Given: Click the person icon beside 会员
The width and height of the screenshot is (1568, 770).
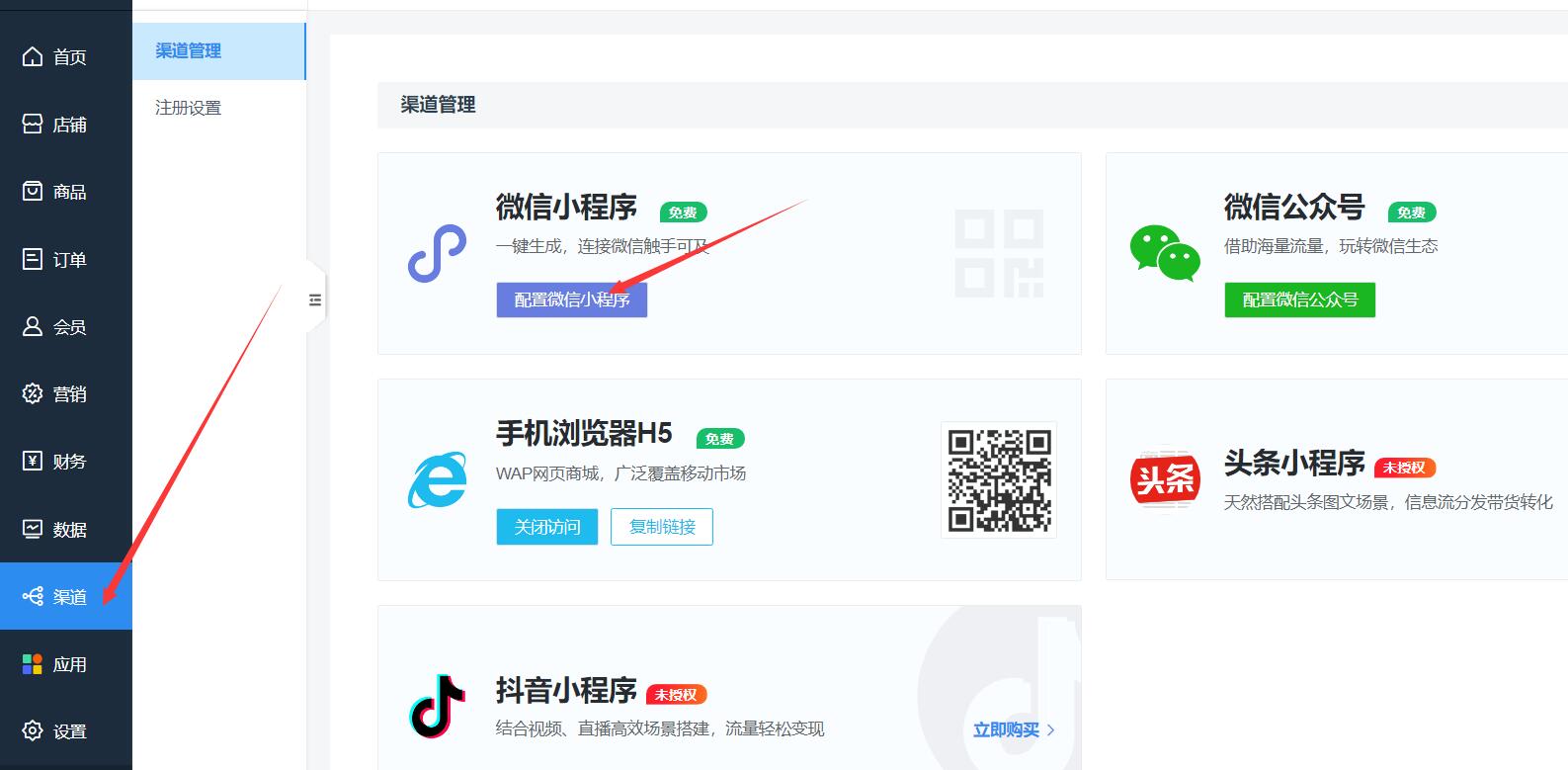Looking at the screenshot, I should click(33, 326).
